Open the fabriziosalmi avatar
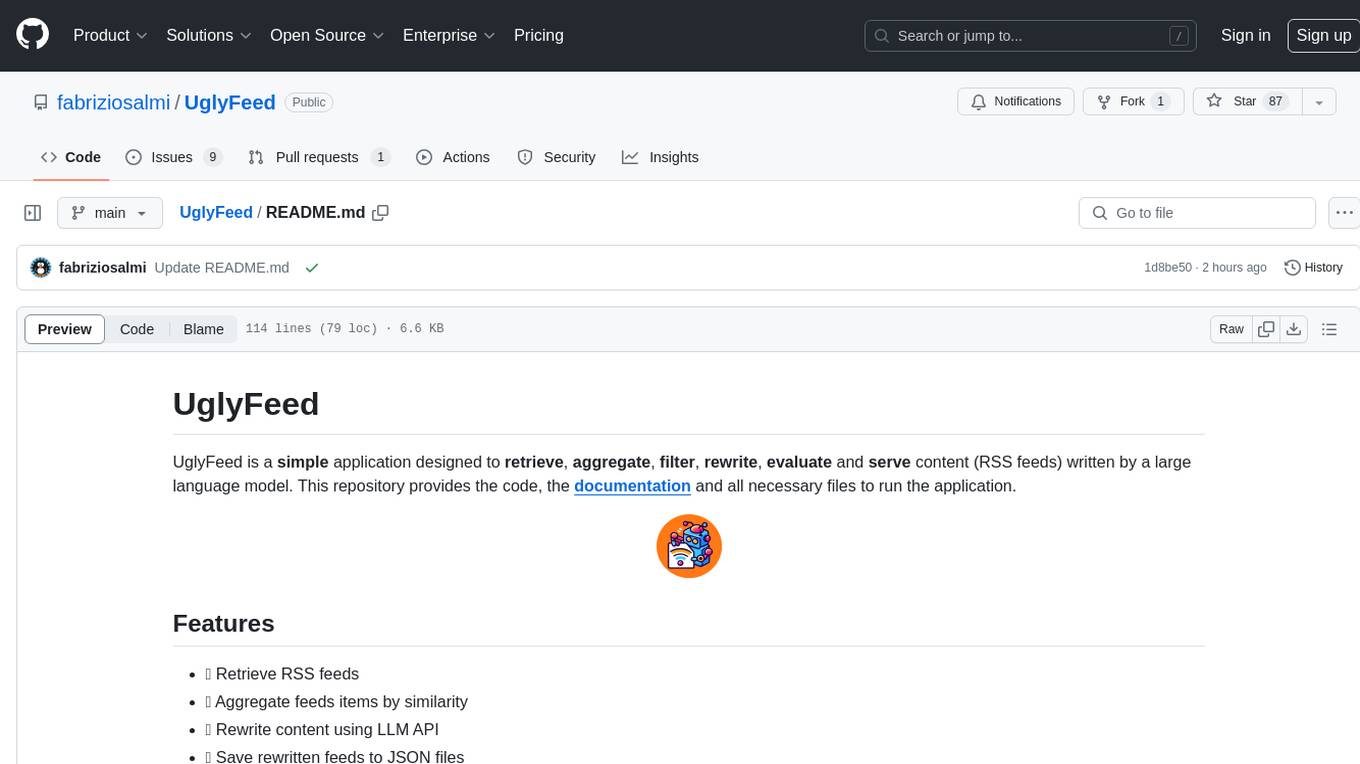1360x764 pixels. coord(41,267)
